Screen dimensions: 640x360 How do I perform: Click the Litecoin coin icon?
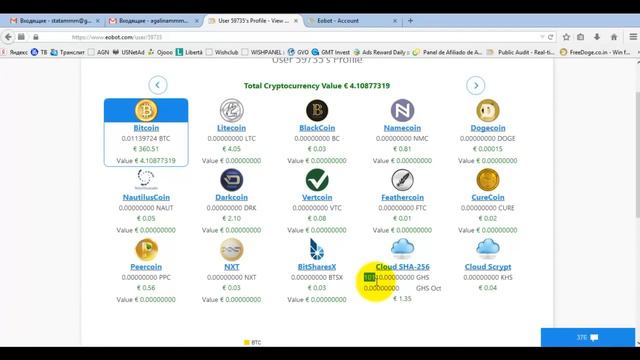click(231, 110)
